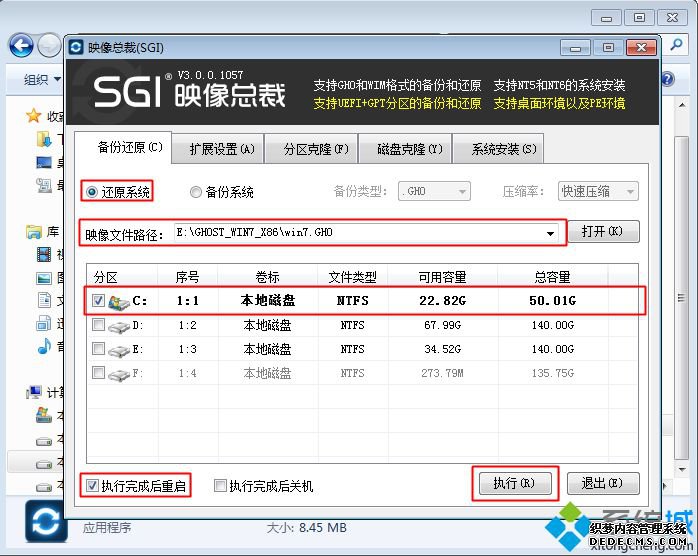Click the Forward arrow in Explorer window
This screenshot has width=698, height=556.
49,45
